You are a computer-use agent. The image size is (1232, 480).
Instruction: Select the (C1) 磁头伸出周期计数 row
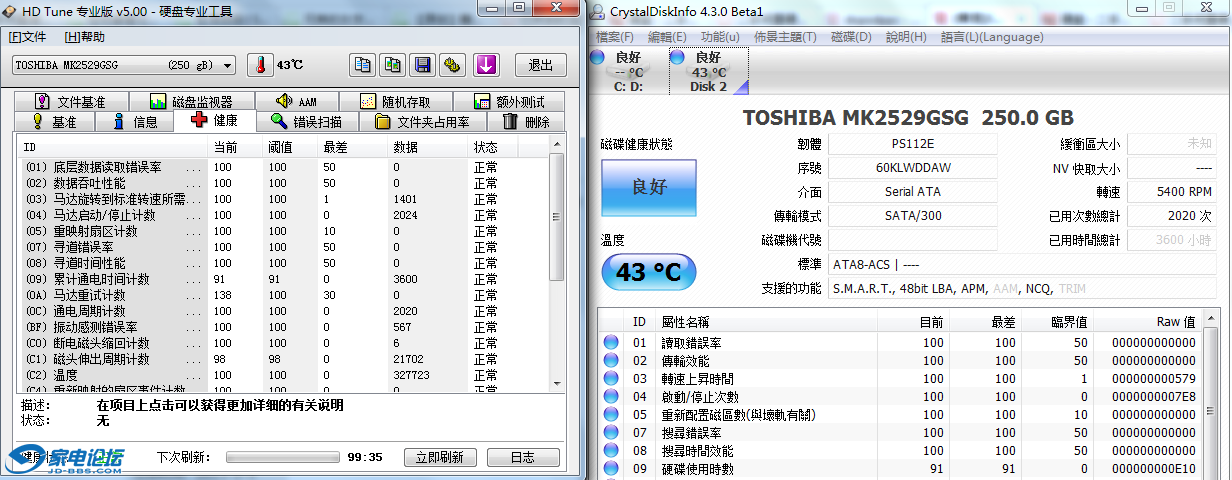[284, 359]
